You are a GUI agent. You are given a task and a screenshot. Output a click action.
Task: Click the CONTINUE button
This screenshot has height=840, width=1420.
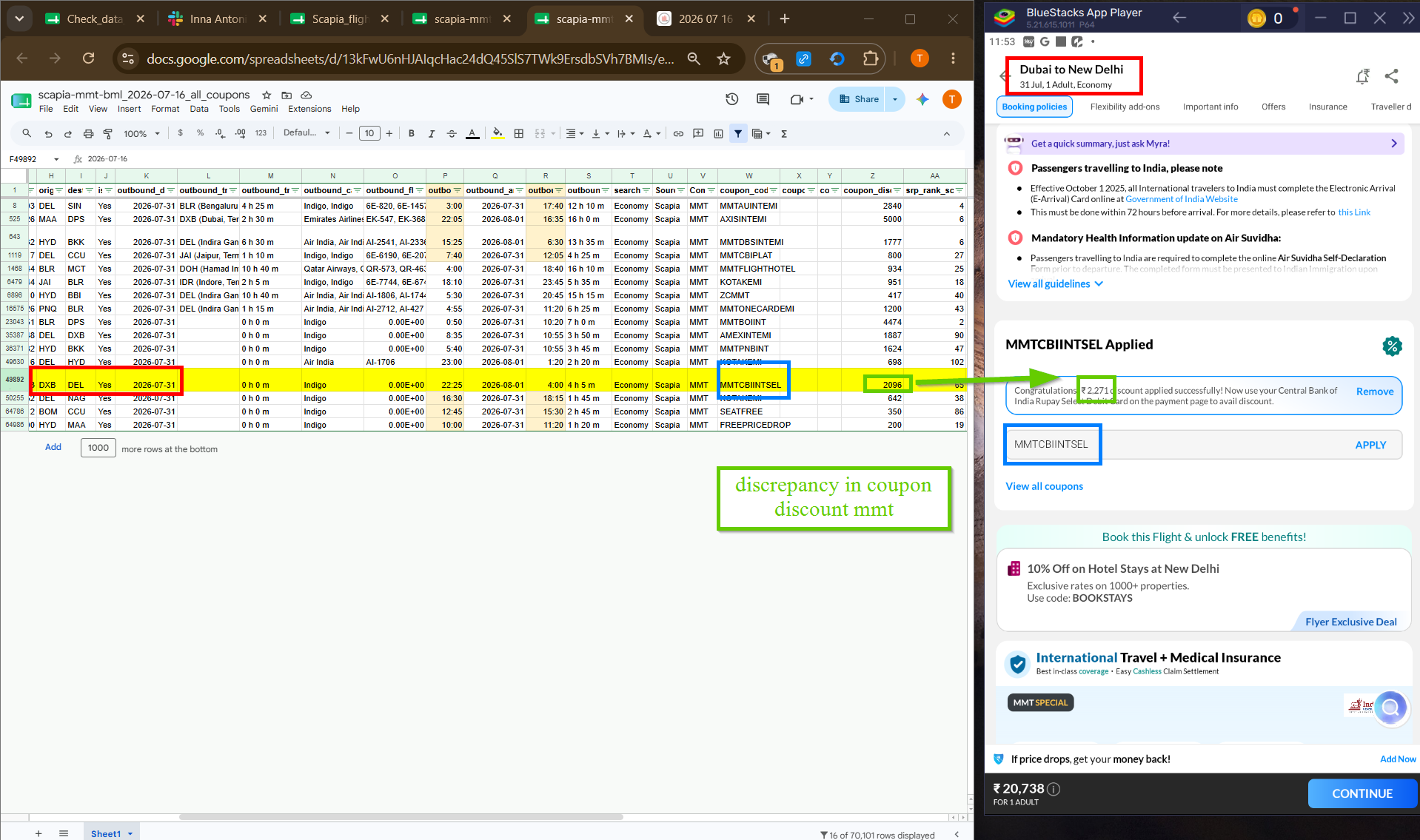tap(1362, 793)
